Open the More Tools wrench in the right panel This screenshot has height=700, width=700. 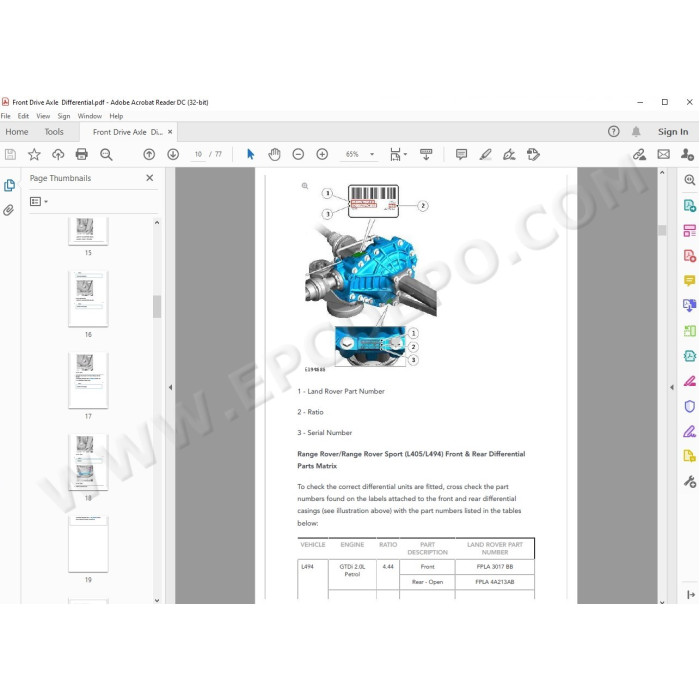click(x=689, y=481)
